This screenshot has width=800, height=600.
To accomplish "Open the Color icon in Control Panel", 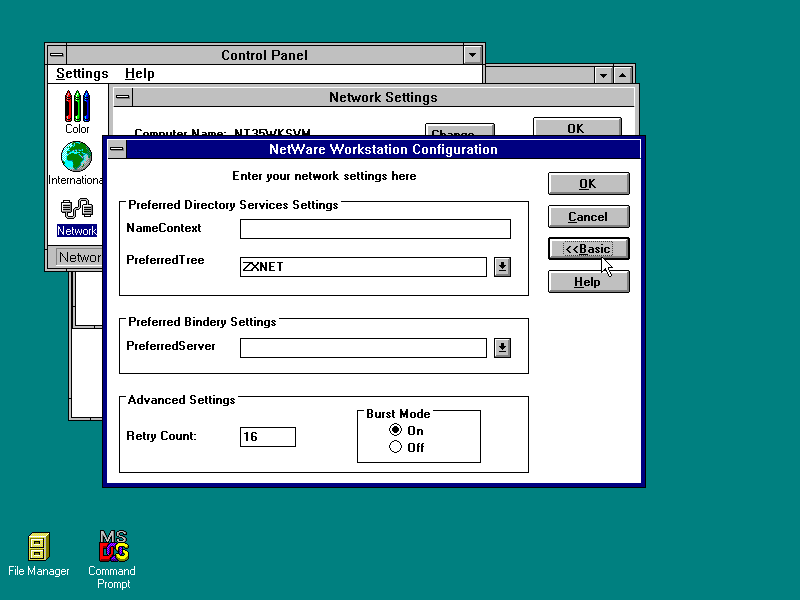I will (77, 112).
